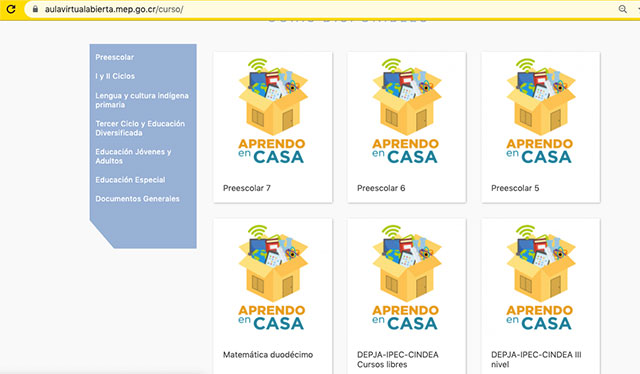Choose Tercer Ciclo y Educación Diversificada
This screenshot has height=374, width=640.
tap(140, 128)
